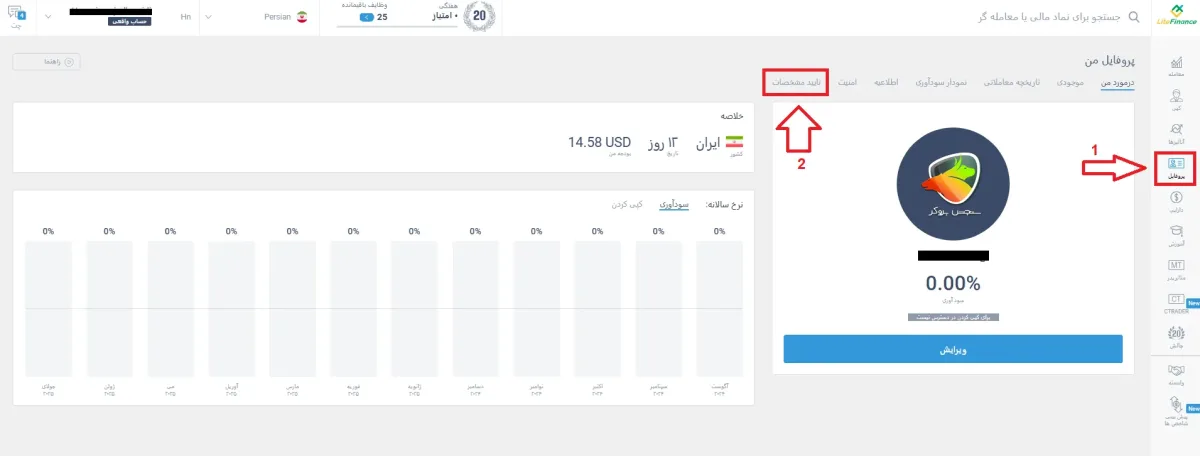
Task: Select the سودآوری chart option
Action: coord(674,204)
